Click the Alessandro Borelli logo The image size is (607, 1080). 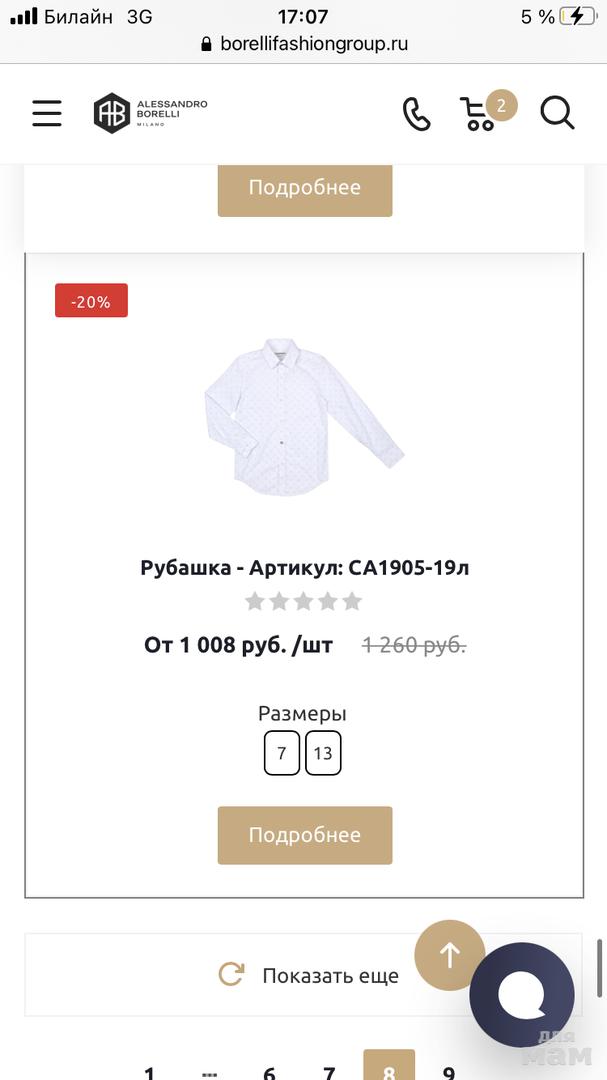tap(150, 113)
